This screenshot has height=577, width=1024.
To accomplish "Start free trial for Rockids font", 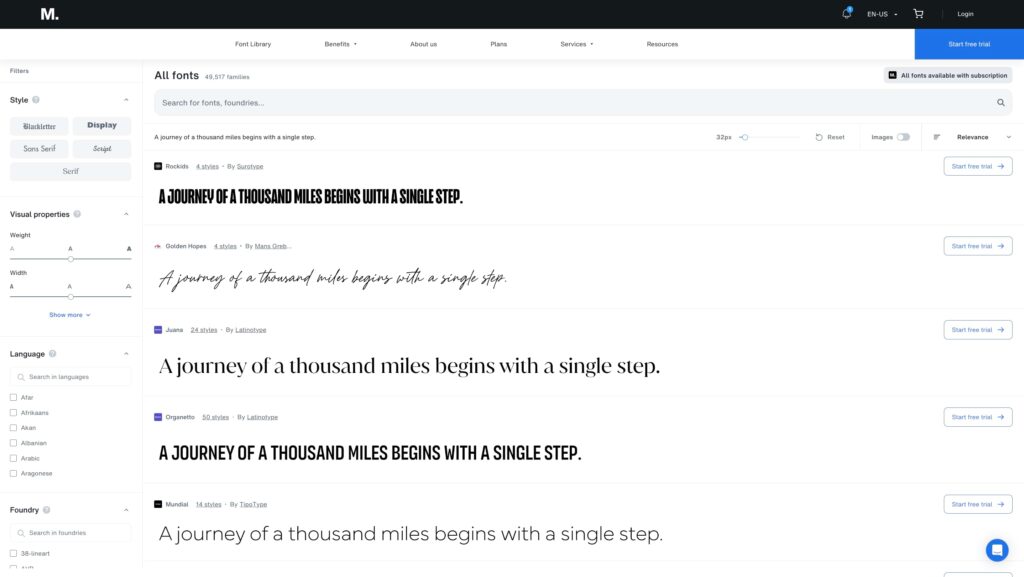I will (x=978, y=166).
